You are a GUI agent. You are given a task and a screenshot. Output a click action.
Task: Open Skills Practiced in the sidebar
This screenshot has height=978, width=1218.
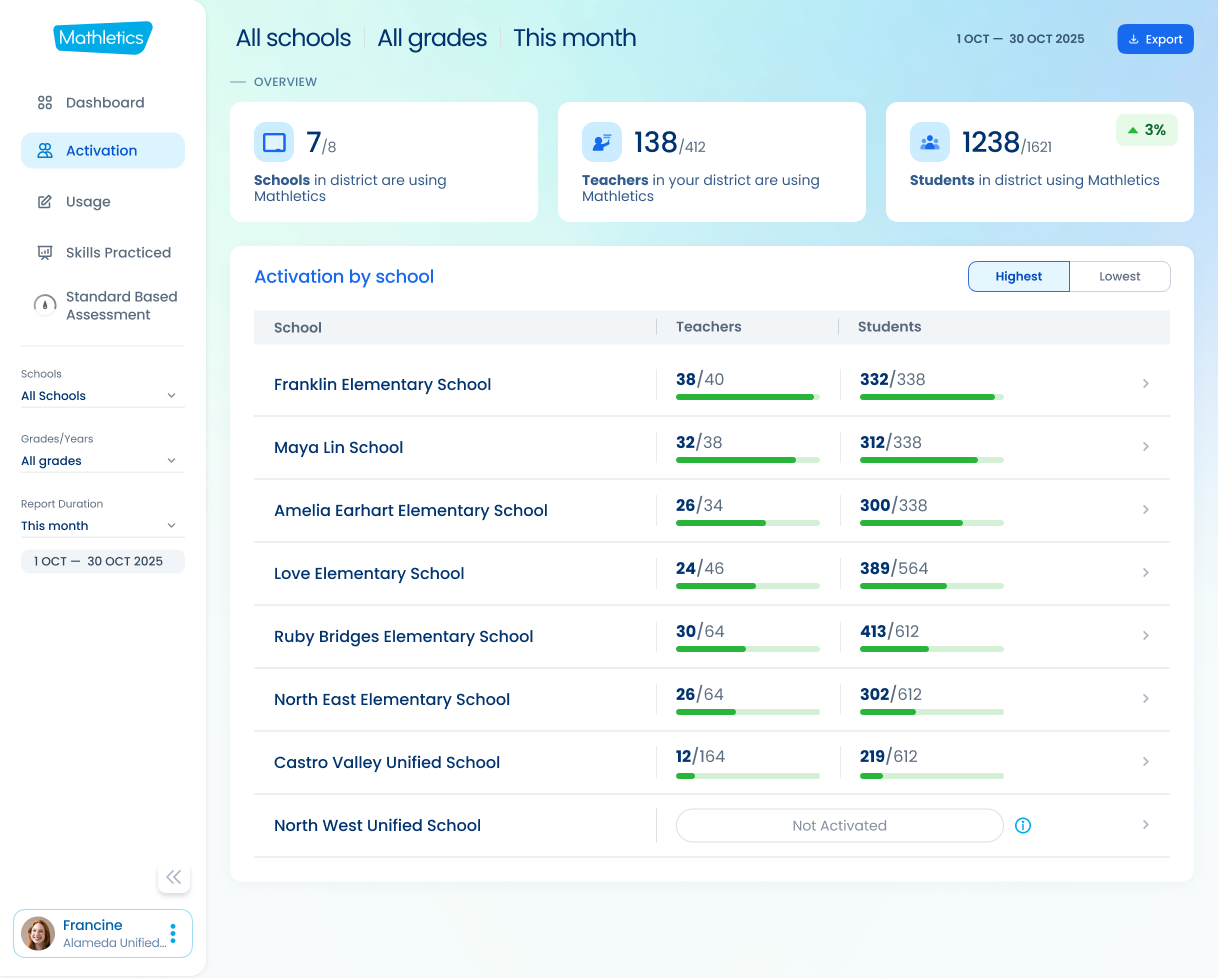point(103,253)
